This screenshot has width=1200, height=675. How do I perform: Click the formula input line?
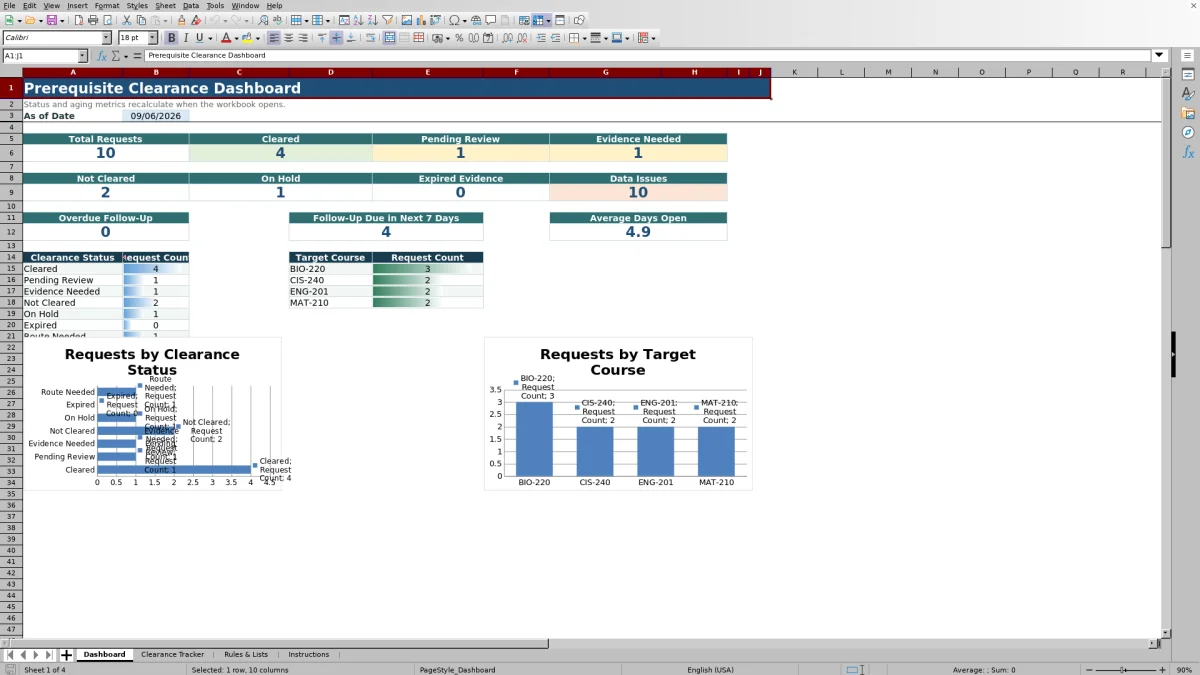[x=648, y=56]
